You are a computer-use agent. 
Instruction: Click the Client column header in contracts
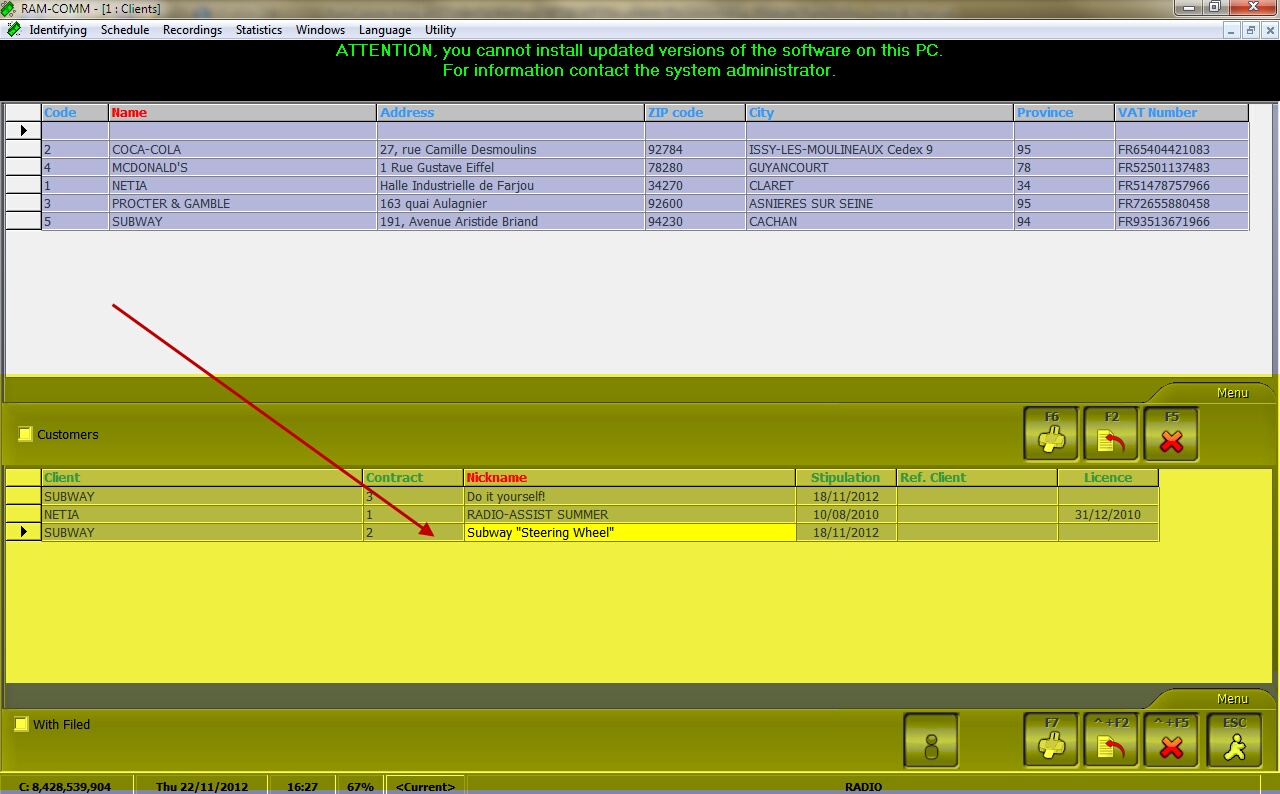pos(202,478)
